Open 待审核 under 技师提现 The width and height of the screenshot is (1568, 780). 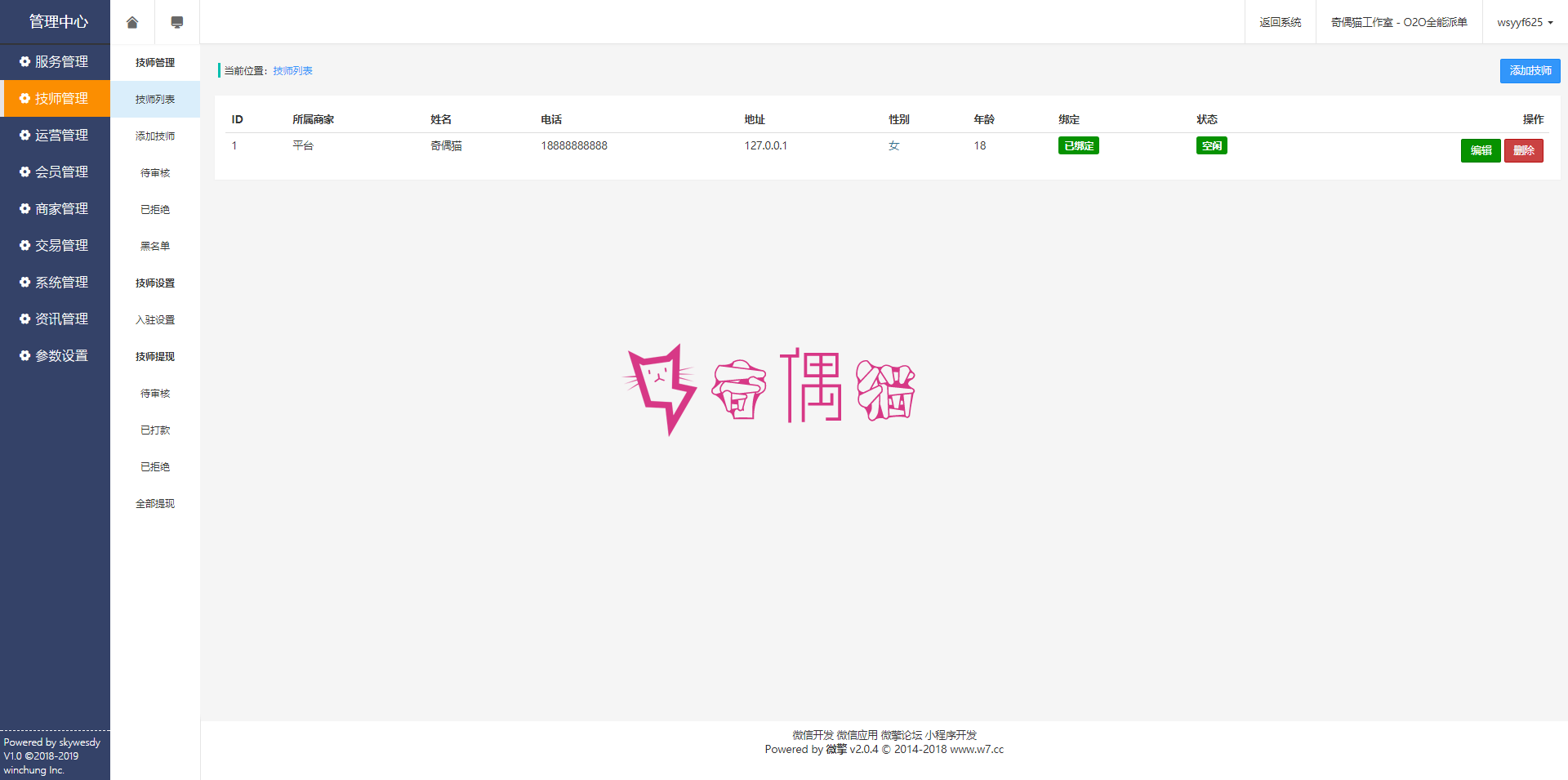click(x=155, y=393)
